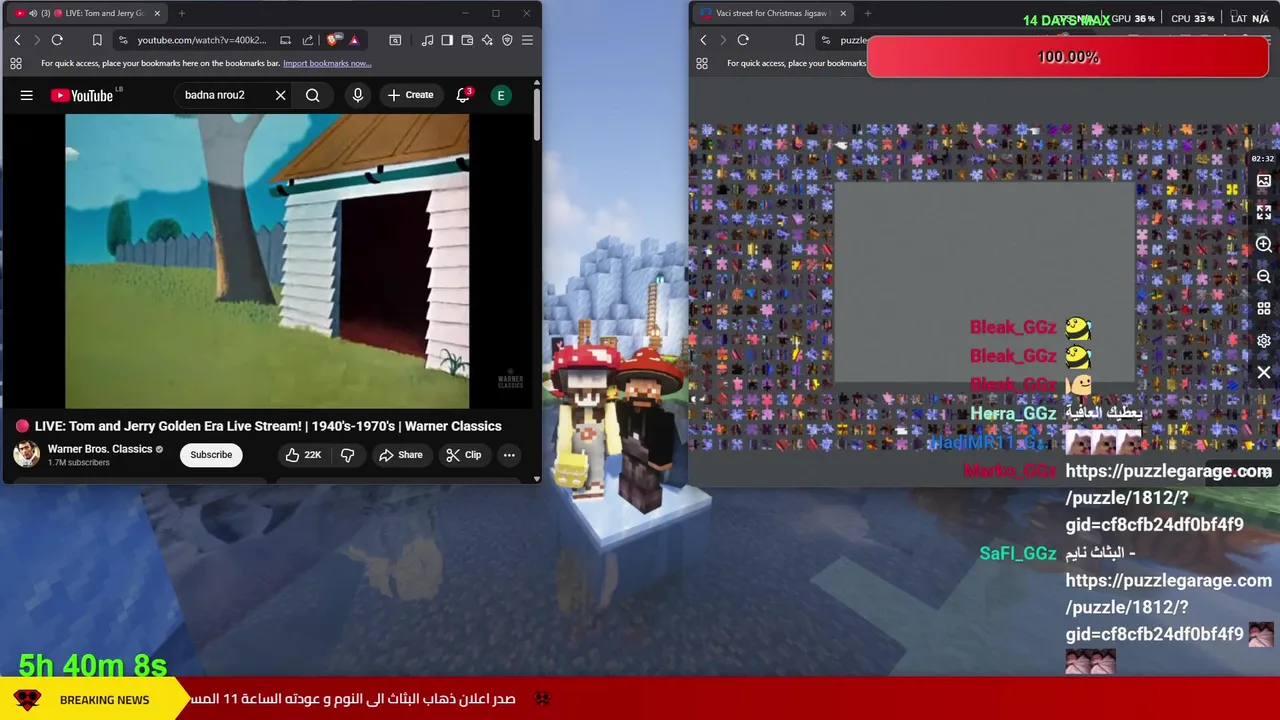Open the apps grid icon in puzzle window bookmarks bar
This screenshot has width=1280, height=720.
[702, 63]
